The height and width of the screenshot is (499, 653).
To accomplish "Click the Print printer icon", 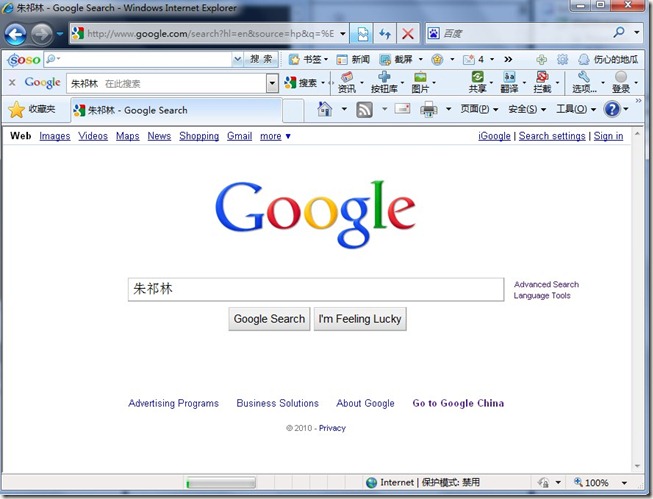I will (x=429, y=110).
